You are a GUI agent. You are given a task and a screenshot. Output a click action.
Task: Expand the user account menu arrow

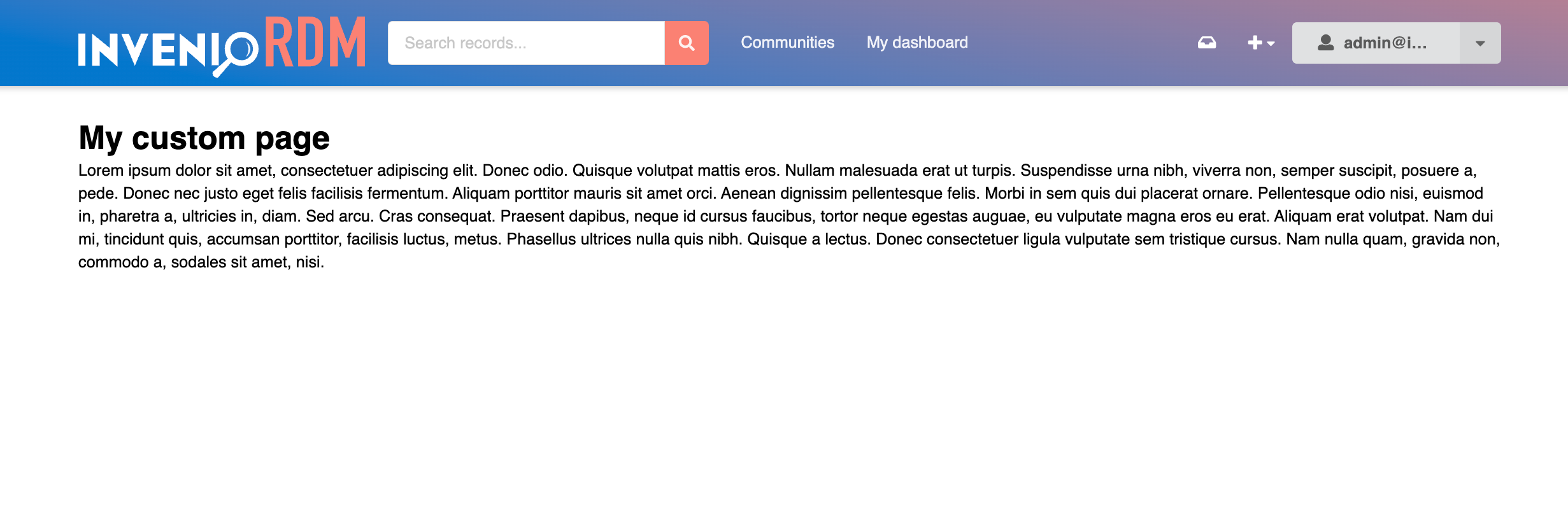[x=1479, y=43]
